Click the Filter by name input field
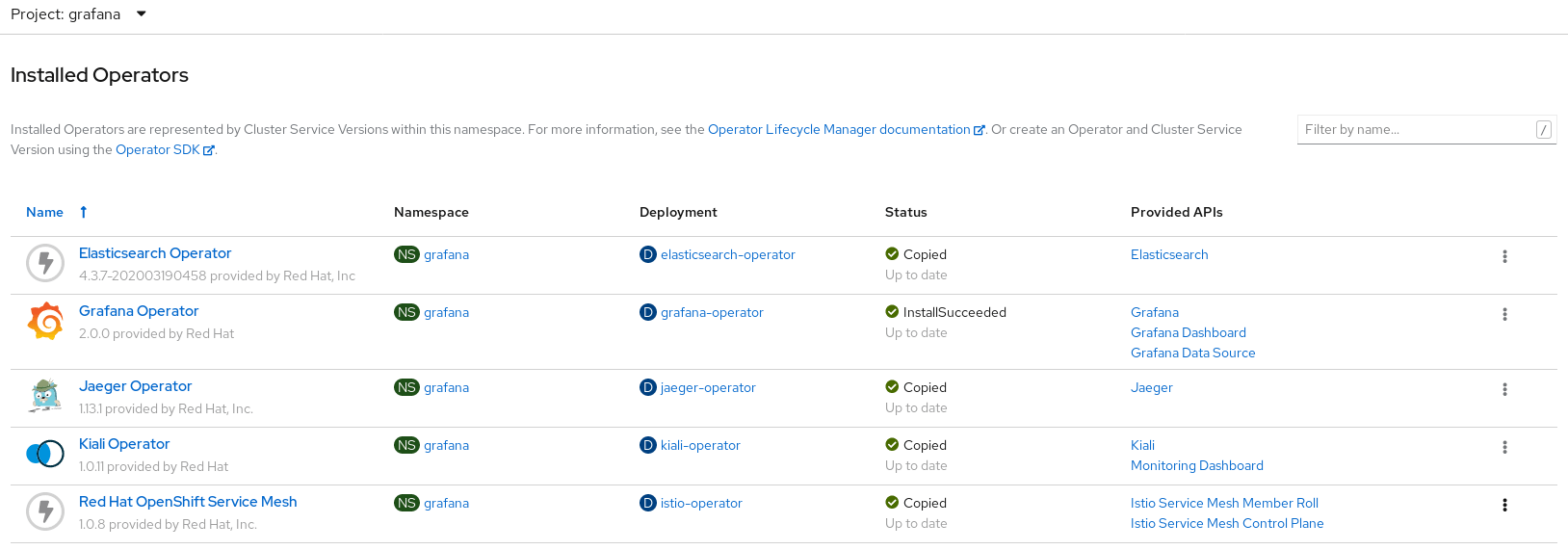Viewport: 1568px width, 550px height. click(1416, 129)
